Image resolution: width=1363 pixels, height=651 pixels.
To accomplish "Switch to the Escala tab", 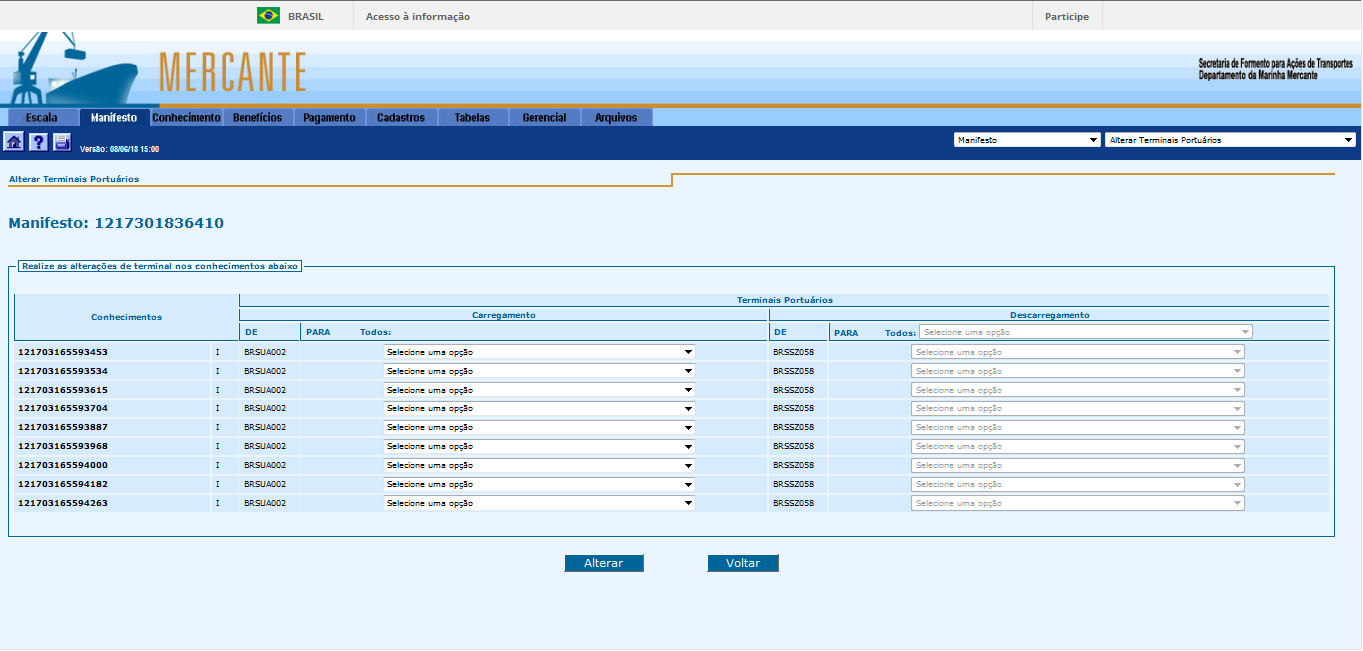I will tap(41, 118).
